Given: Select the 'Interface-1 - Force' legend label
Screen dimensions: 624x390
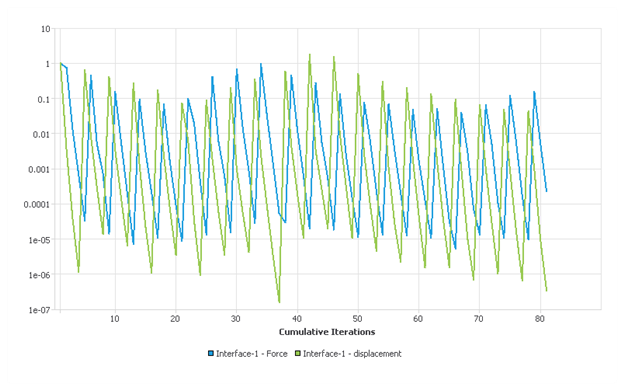Looking at the screenshot, I should (252, 354).
